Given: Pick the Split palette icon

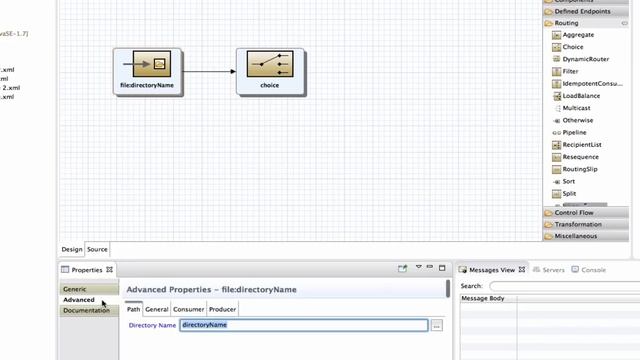Looking at the screenshot, I should tap(556, 194).
